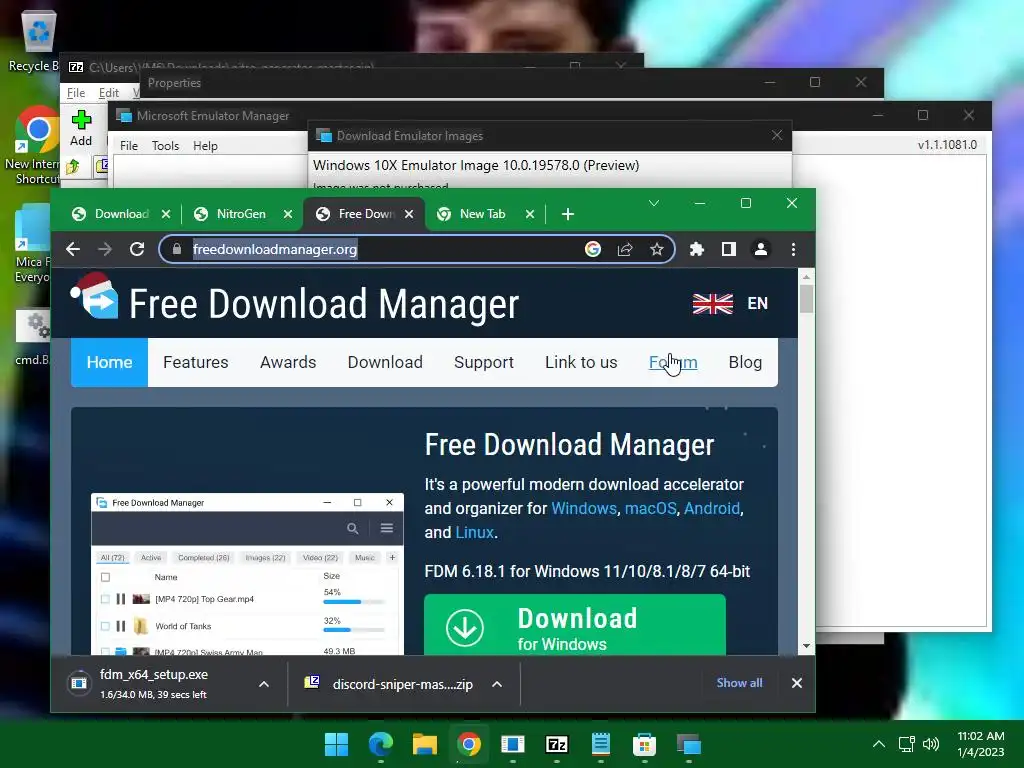Expand options for fdm_x64_setup.exe download

point(264,684)
